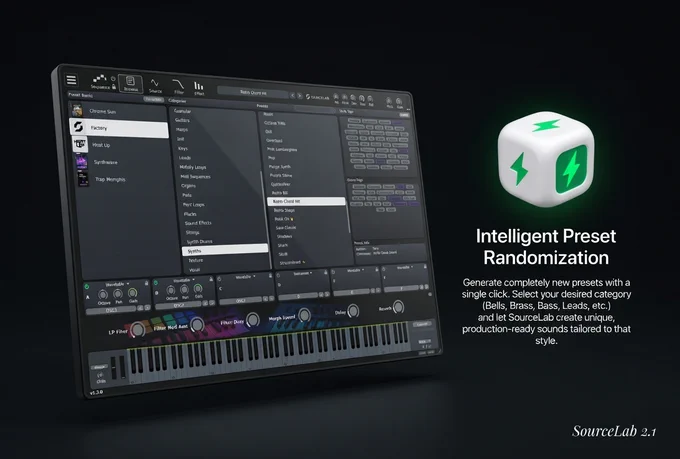Choose the Texture category
The width and height of the screenshot is (680, 459).
pos(196,260)
